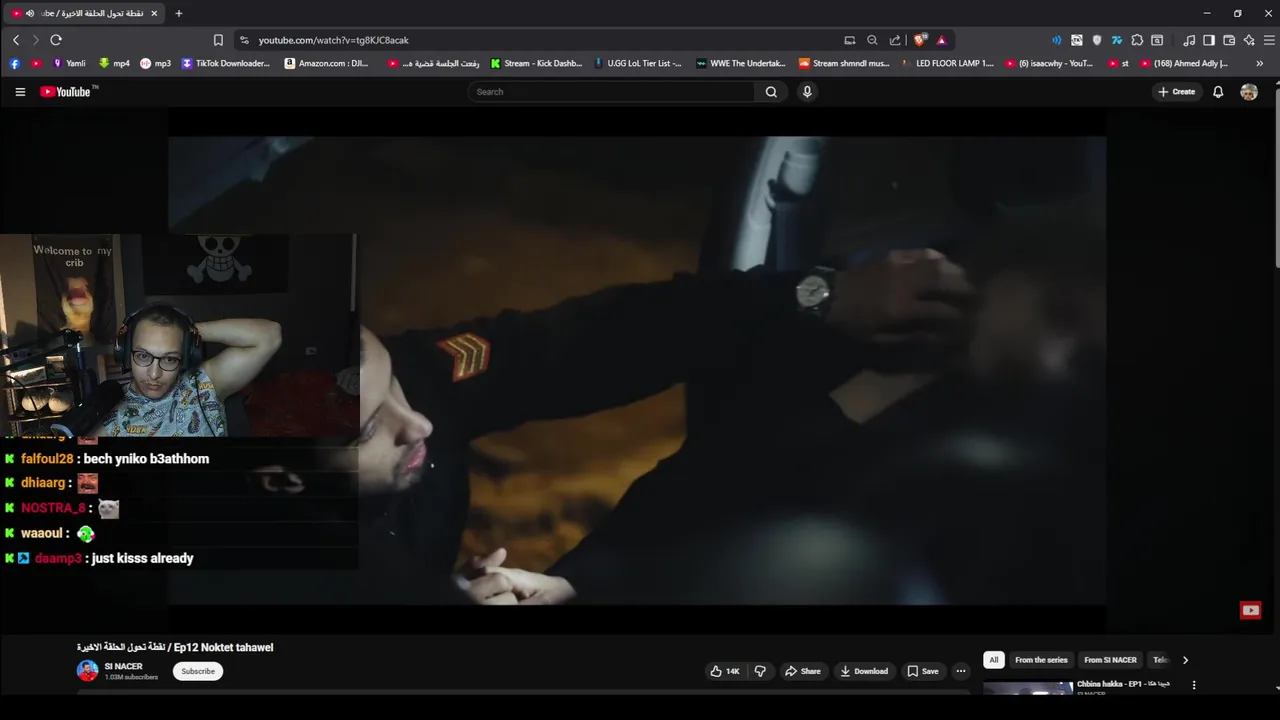Open TikTok Downloader bookmark
The width and height of the screenshot is (1280, 720).
[x=226, y=63]
